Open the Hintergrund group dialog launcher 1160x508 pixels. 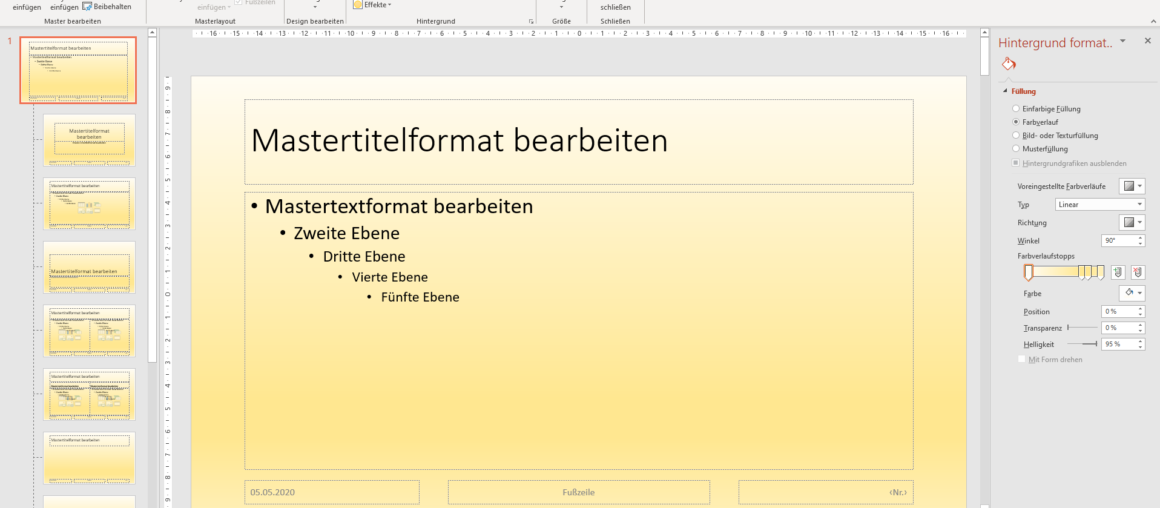[531, 22]
